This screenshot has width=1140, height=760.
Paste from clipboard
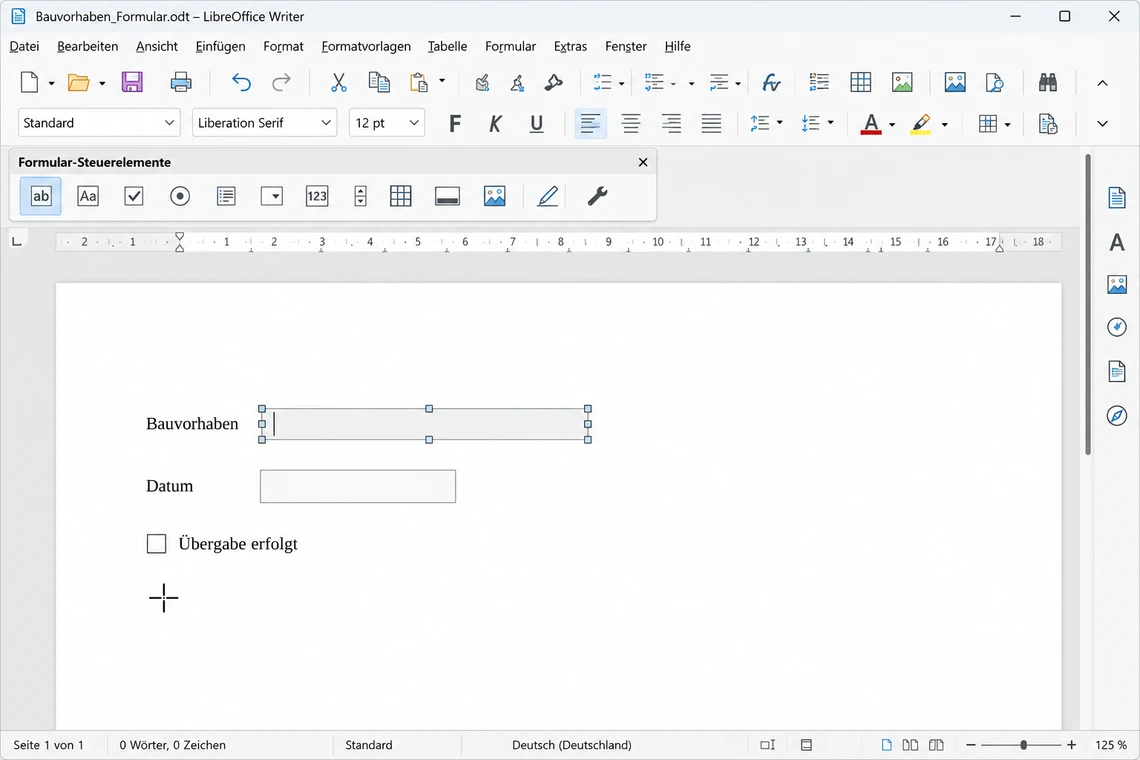click(419, 83)
